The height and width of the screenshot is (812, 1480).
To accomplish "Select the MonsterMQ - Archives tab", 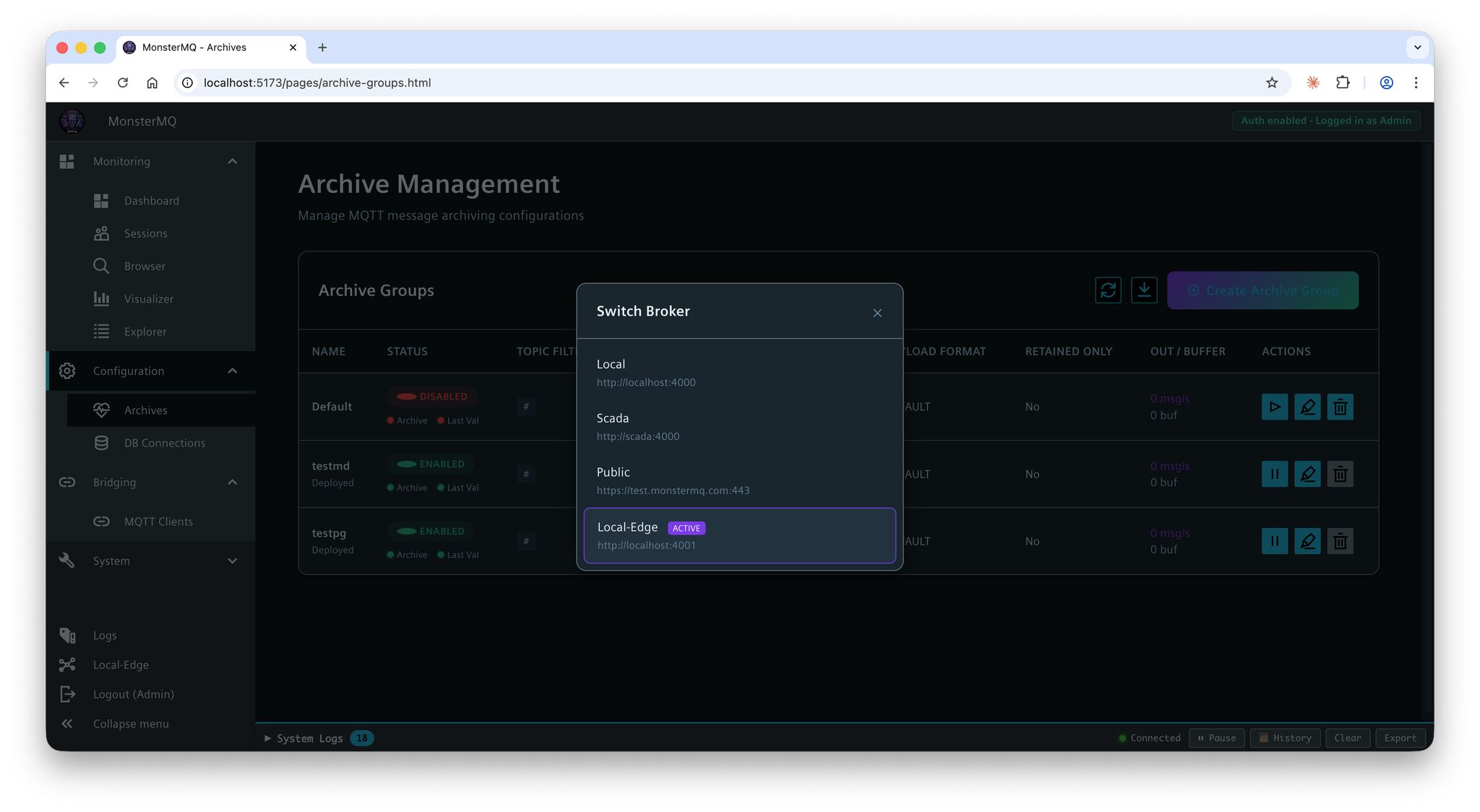I will coord(210,47).
